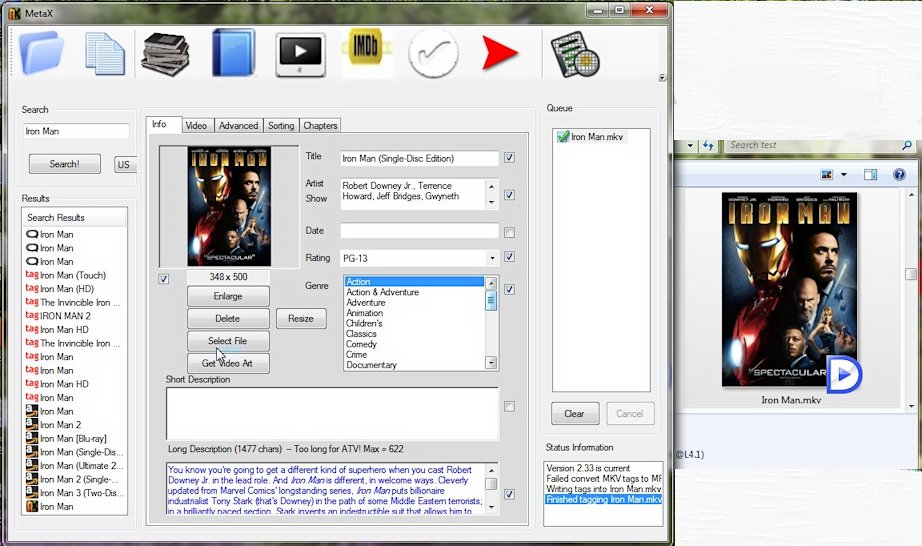The image size is (922, 546).
Task: Click the Resize button
Action: 301,319
